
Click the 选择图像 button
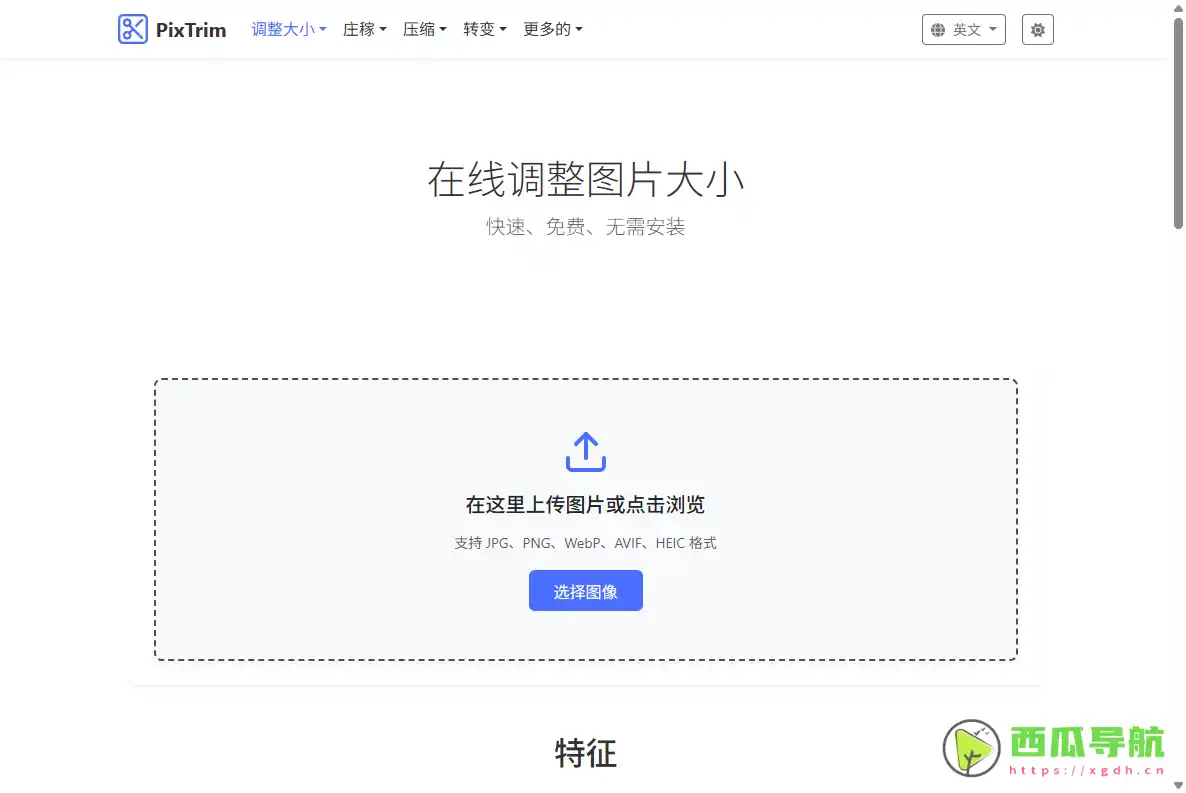point(585,591)
